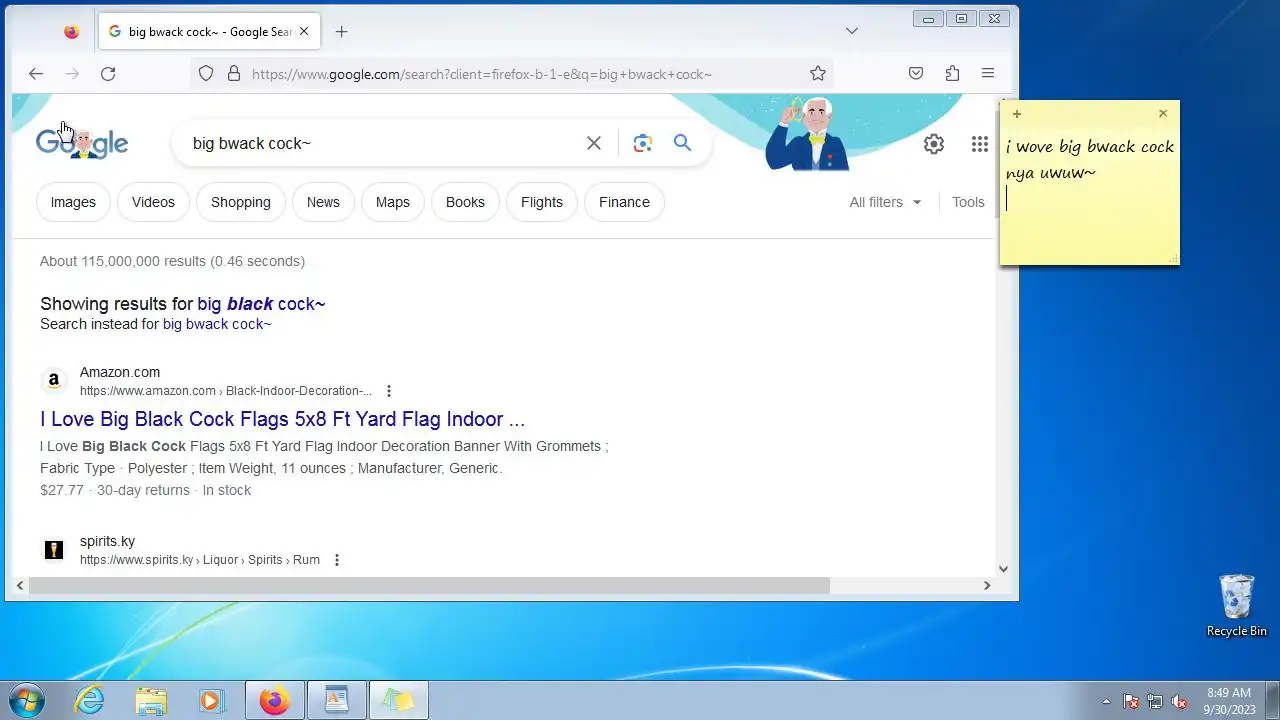This screenshot has width=1280, height=720.
Task: Open the Save to Pocket icon
Action: pyautogui.click(x=916, y=73)
